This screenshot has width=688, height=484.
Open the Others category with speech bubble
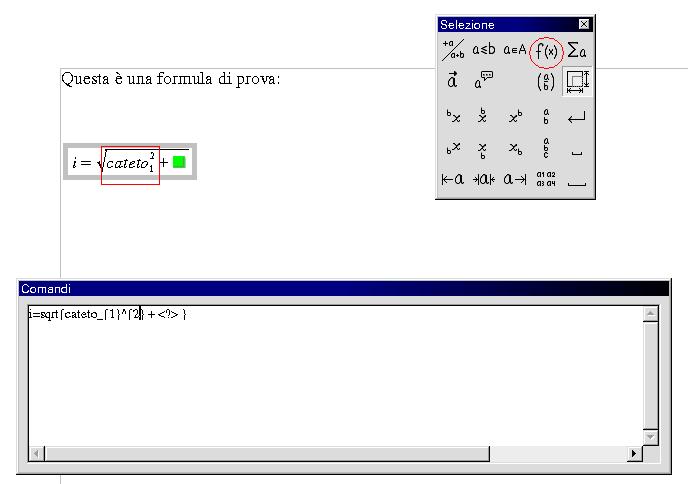[484, 81]
